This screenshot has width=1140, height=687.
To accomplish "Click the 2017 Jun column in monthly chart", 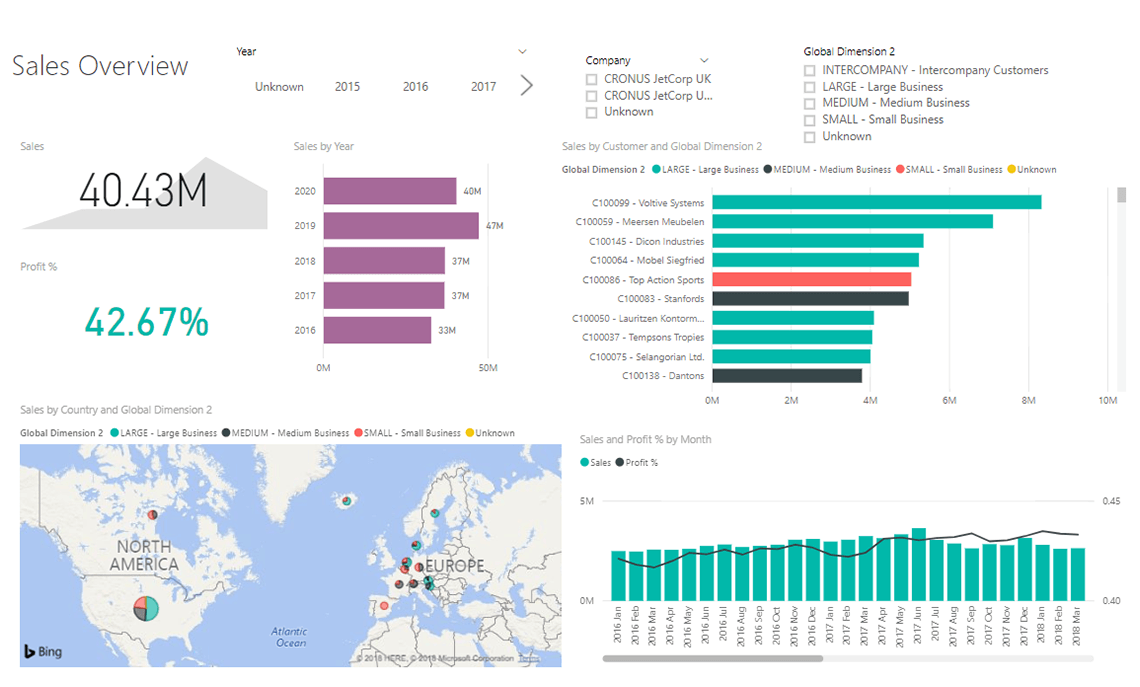I will (x=919, y=564).
